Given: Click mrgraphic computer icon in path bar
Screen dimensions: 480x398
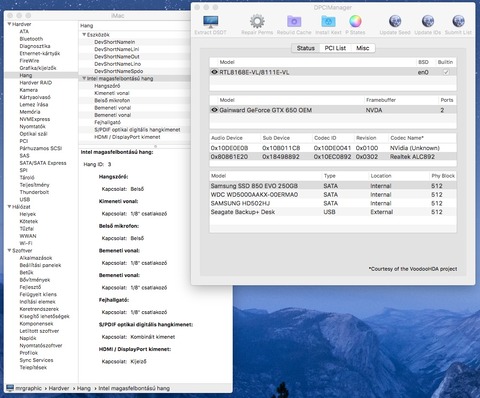Looking at the screenshot, I should pyautogui.click(x=10, y=388).
